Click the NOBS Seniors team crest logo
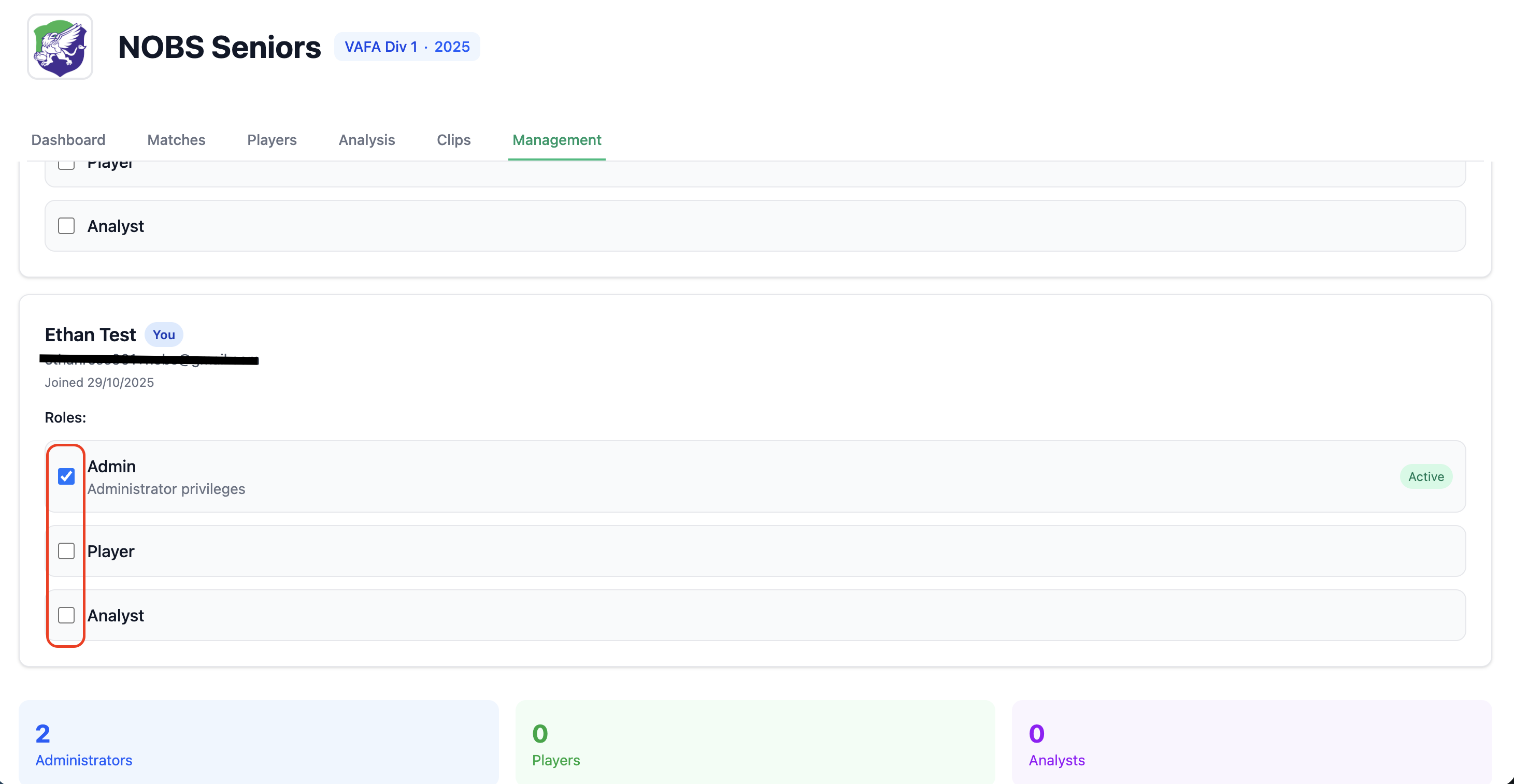Screen dimensions: 1514x784 pos(60,47)
